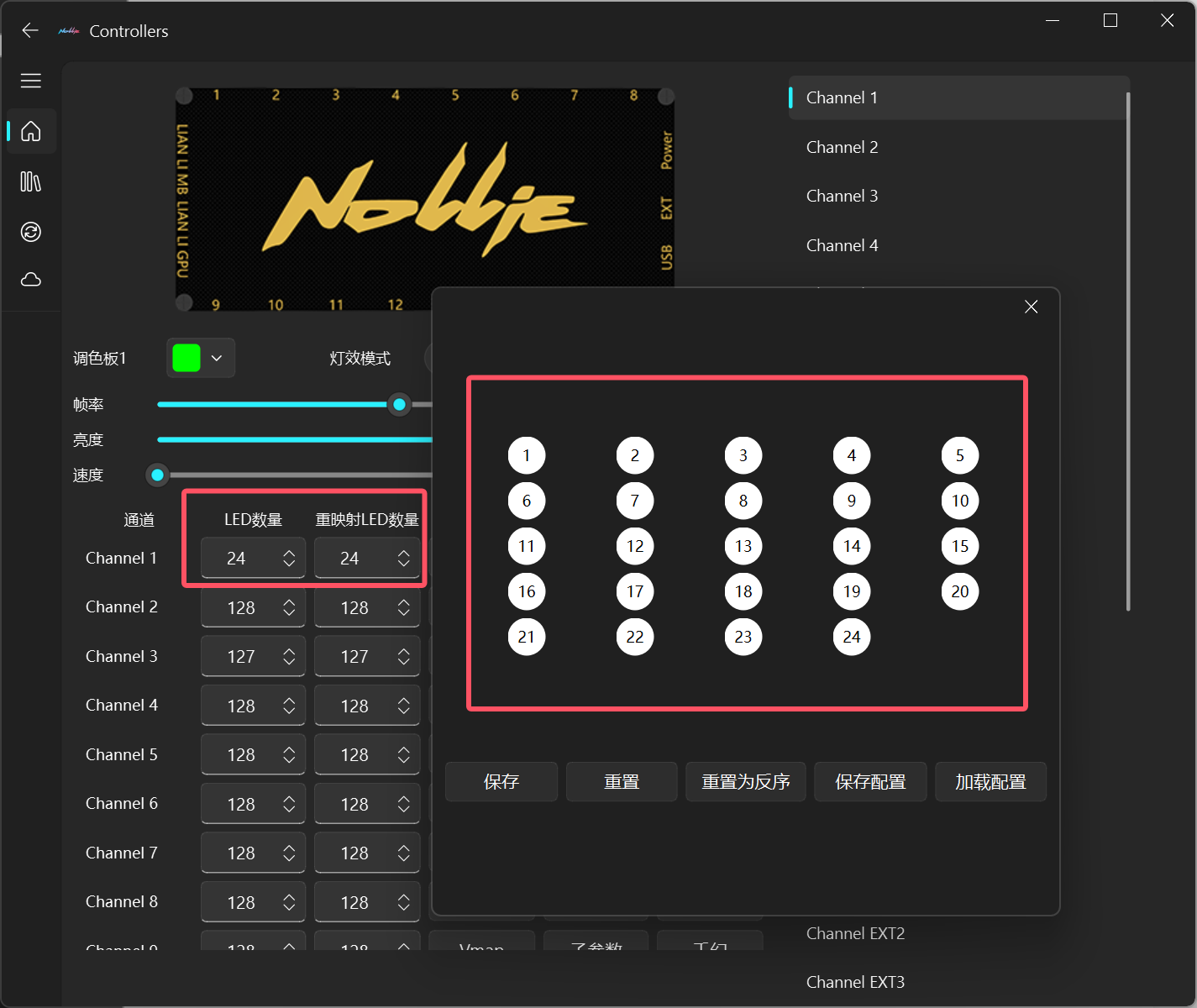Screen dimensions: 1197x1008
Task: Click Channel 7 LED数量 stepper arrows
Action: pyautogui.click(x=289, y=853)
